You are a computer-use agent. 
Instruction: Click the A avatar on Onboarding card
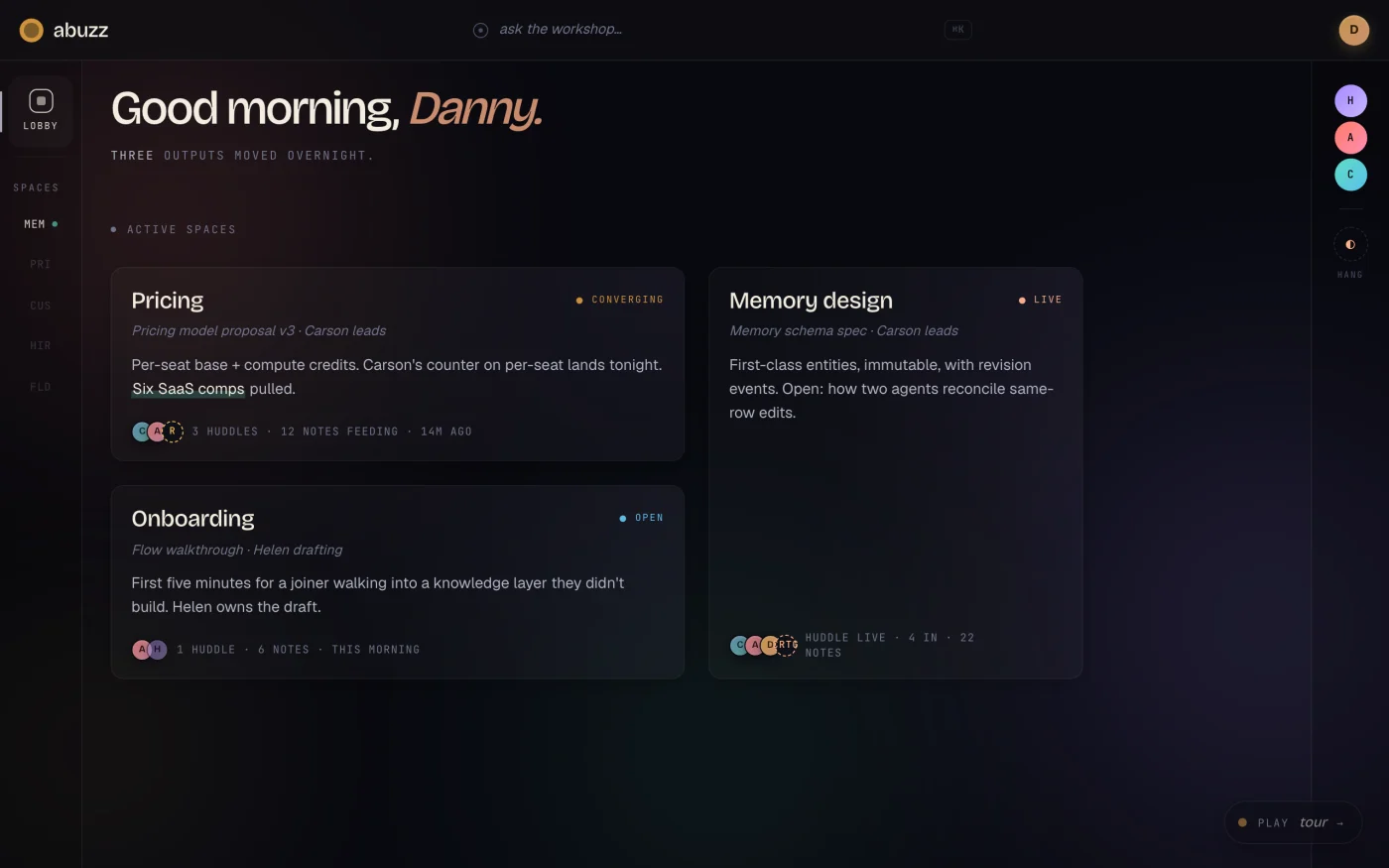[x=142, y=650]
